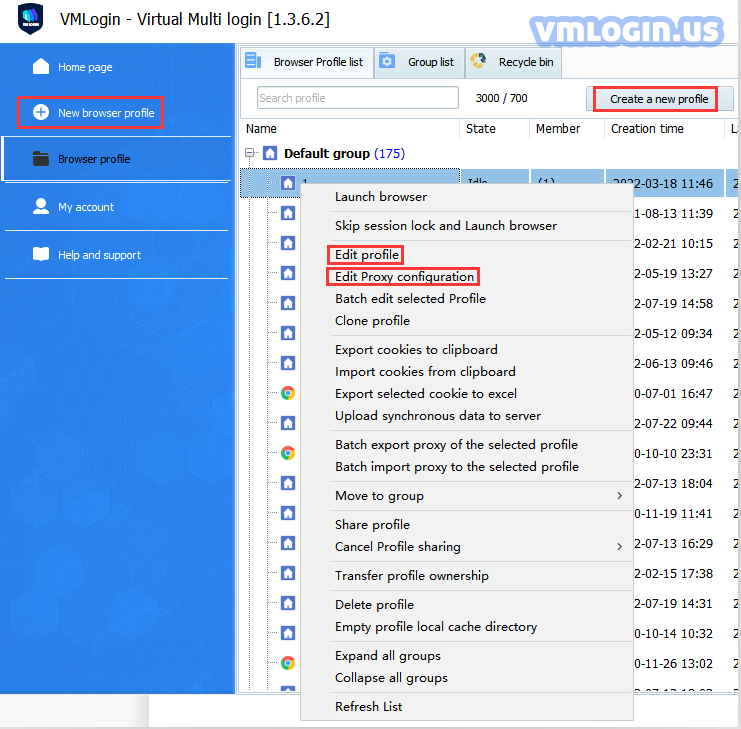Image resolution: width=741 pixels, height=729 pixels.
Task: Click the profile icon in the 0-10-14 10:32 row
Action: 288,633
